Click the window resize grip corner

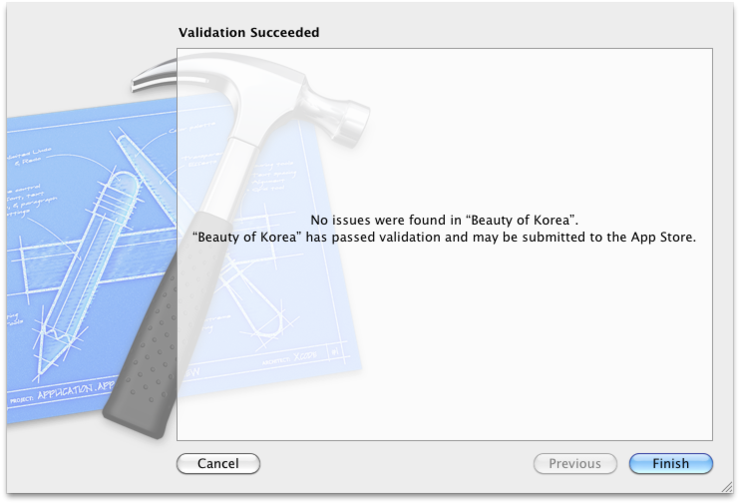coord(727,487)
